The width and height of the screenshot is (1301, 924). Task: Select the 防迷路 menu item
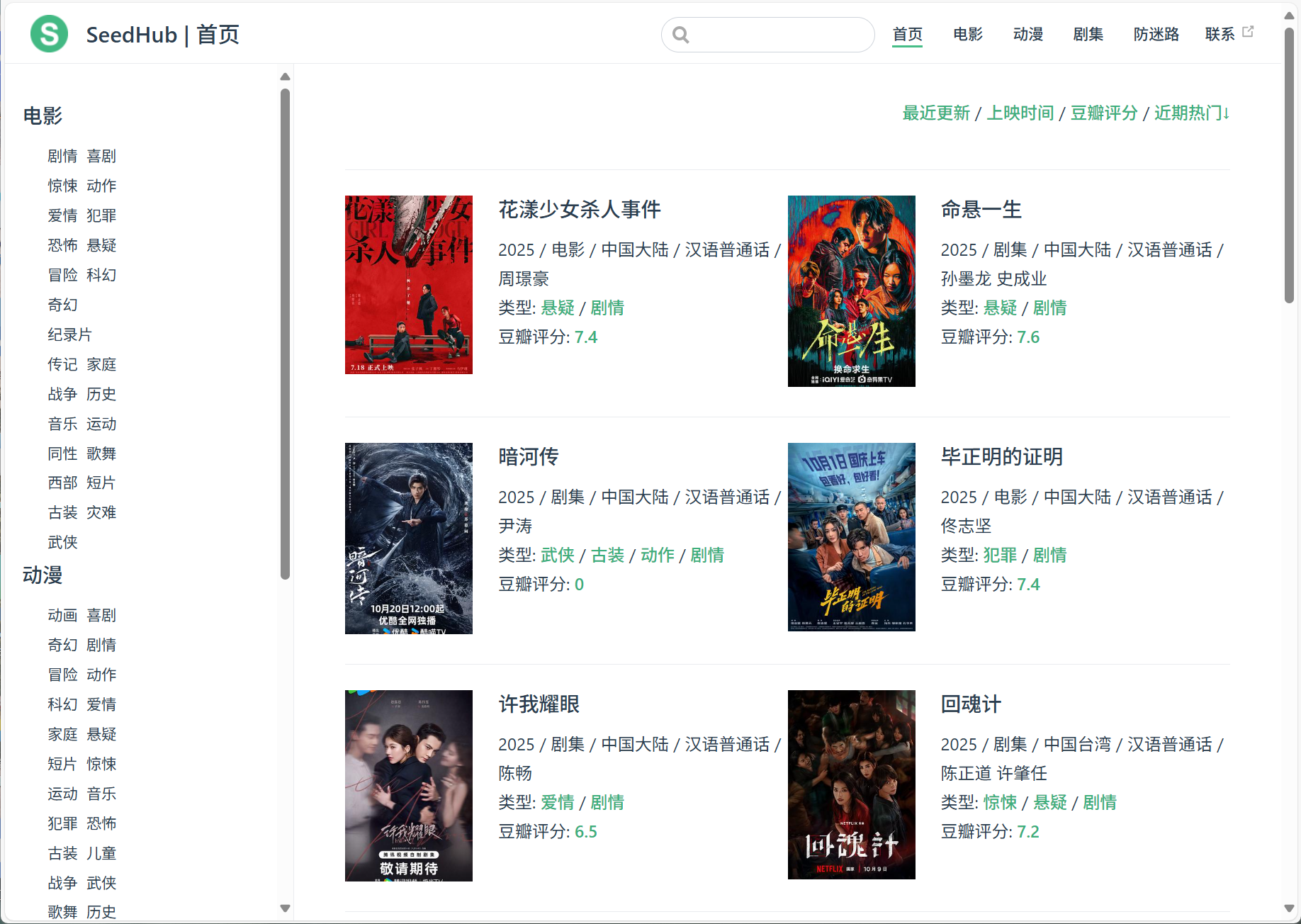coord(1156,34)
